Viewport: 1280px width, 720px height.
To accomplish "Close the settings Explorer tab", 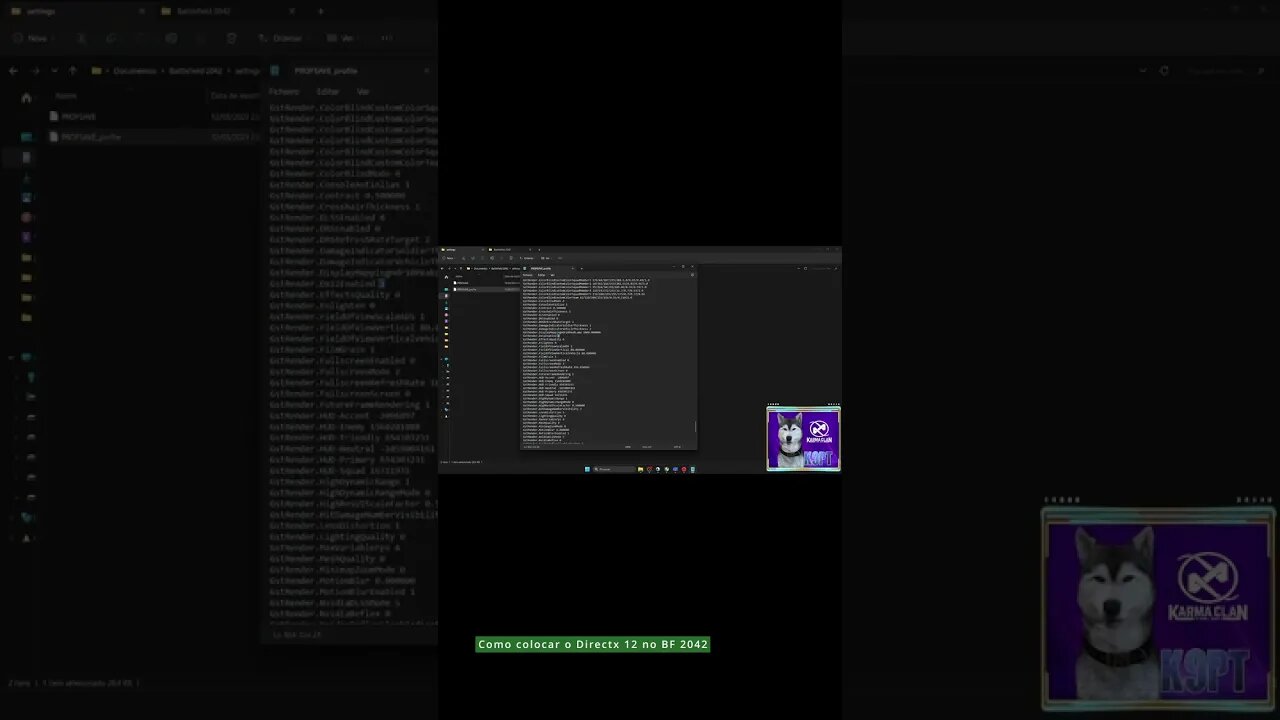I will point(141,11).
